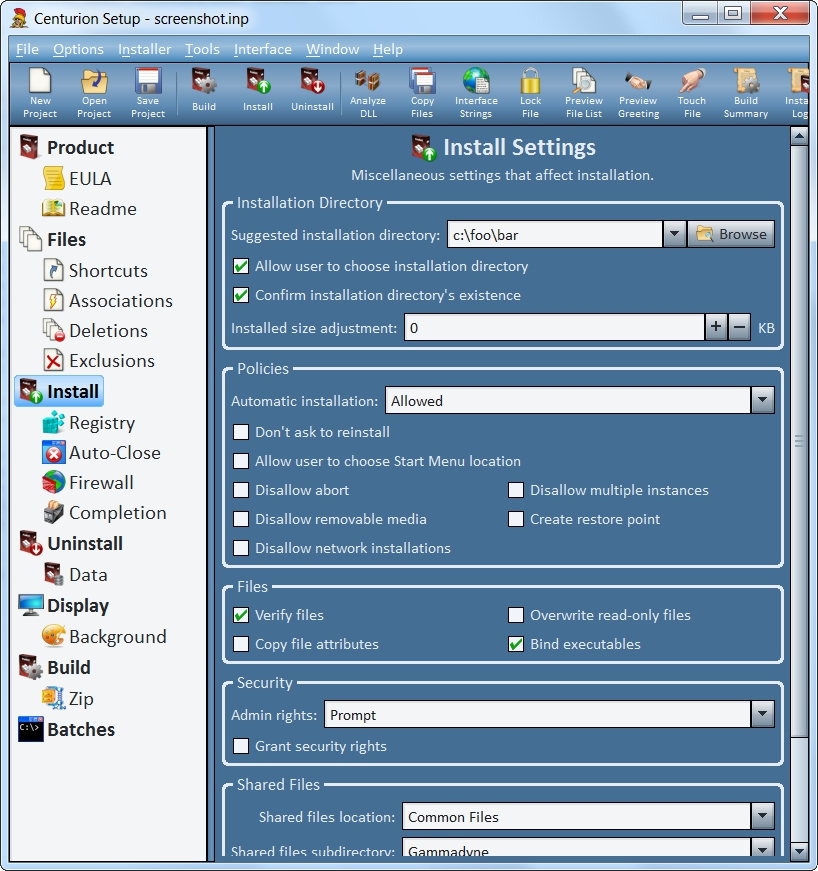Enable Overwrite read-only files
818x871 pixels.
(516, 615)
